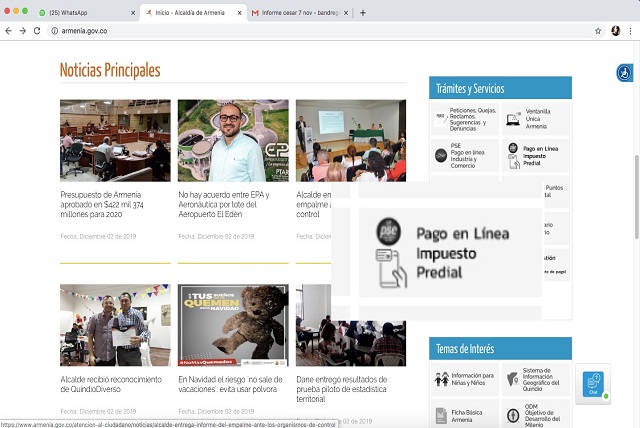The height and width of the screenshot is (428, 640).
Task: Open Información para Niñas y Niños
Action: 465,379
